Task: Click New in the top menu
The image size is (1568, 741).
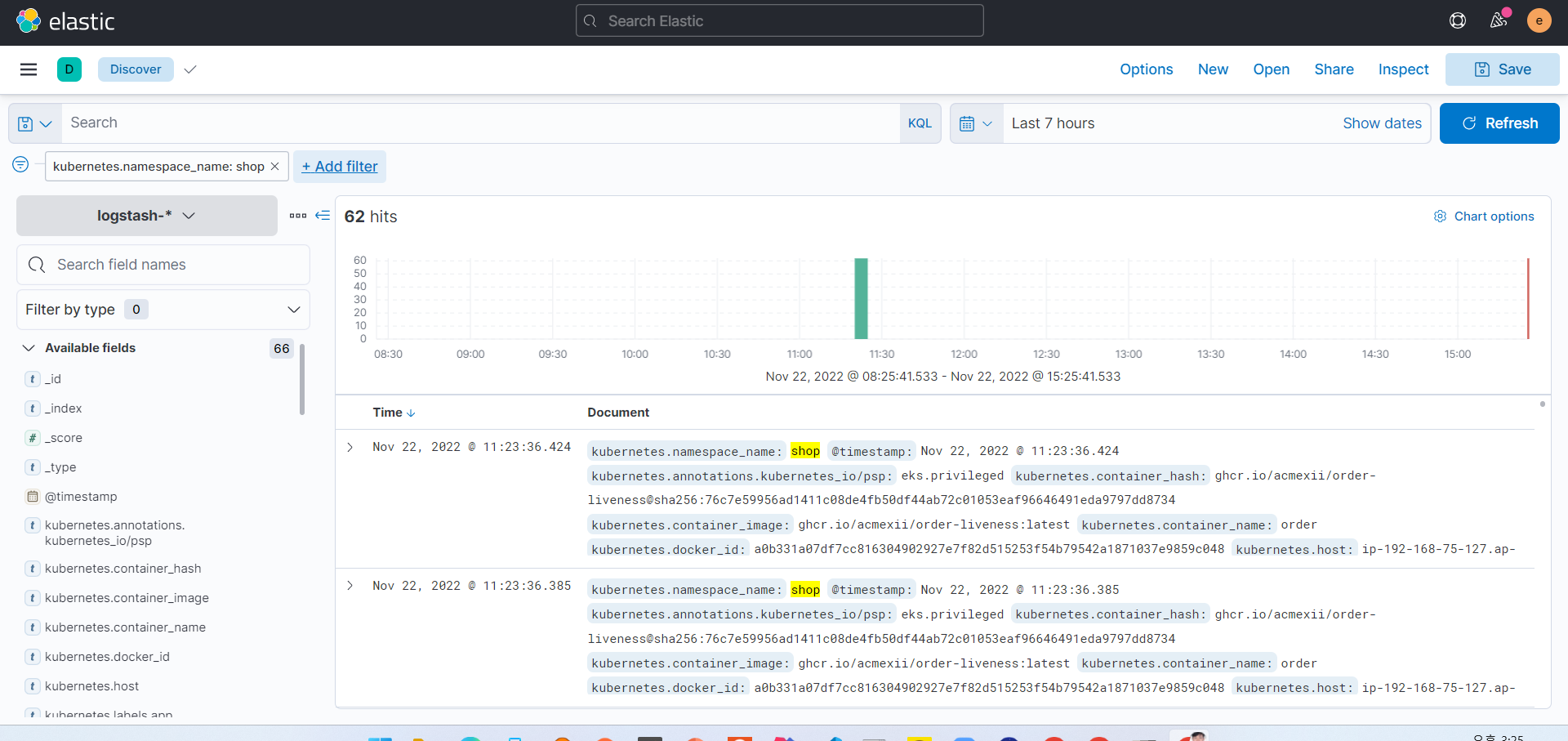Action: click(x=1213, y=69)
